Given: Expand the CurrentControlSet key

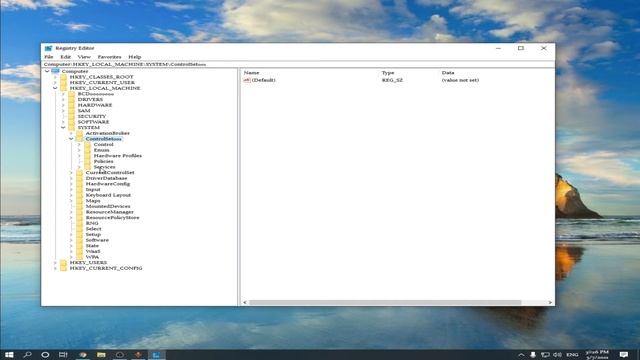Looking at the screenshot, I should [x=71, y=173].
